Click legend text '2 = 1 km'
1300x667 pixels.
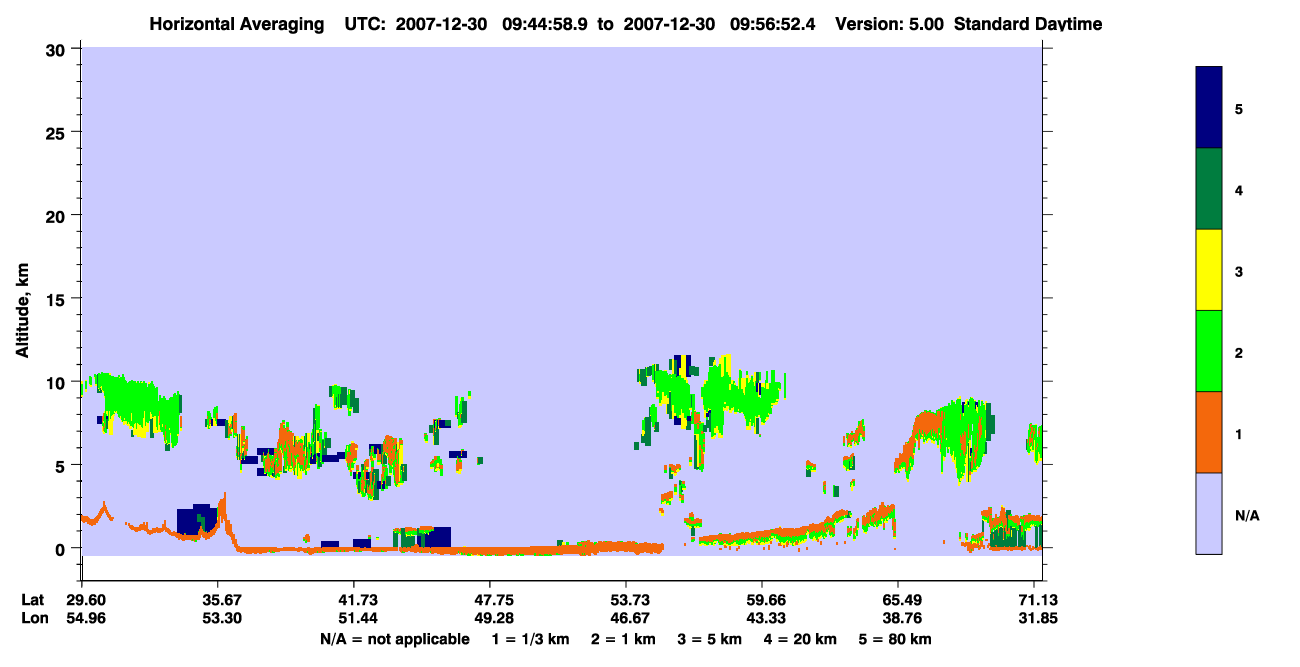click(623, 639)
